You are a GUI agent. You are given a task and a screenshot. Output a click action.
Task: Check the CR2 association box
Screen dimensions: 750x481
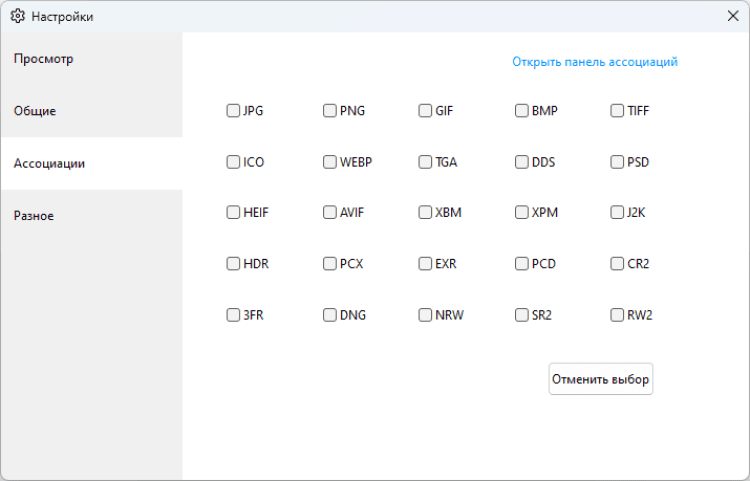click(617, 264)
